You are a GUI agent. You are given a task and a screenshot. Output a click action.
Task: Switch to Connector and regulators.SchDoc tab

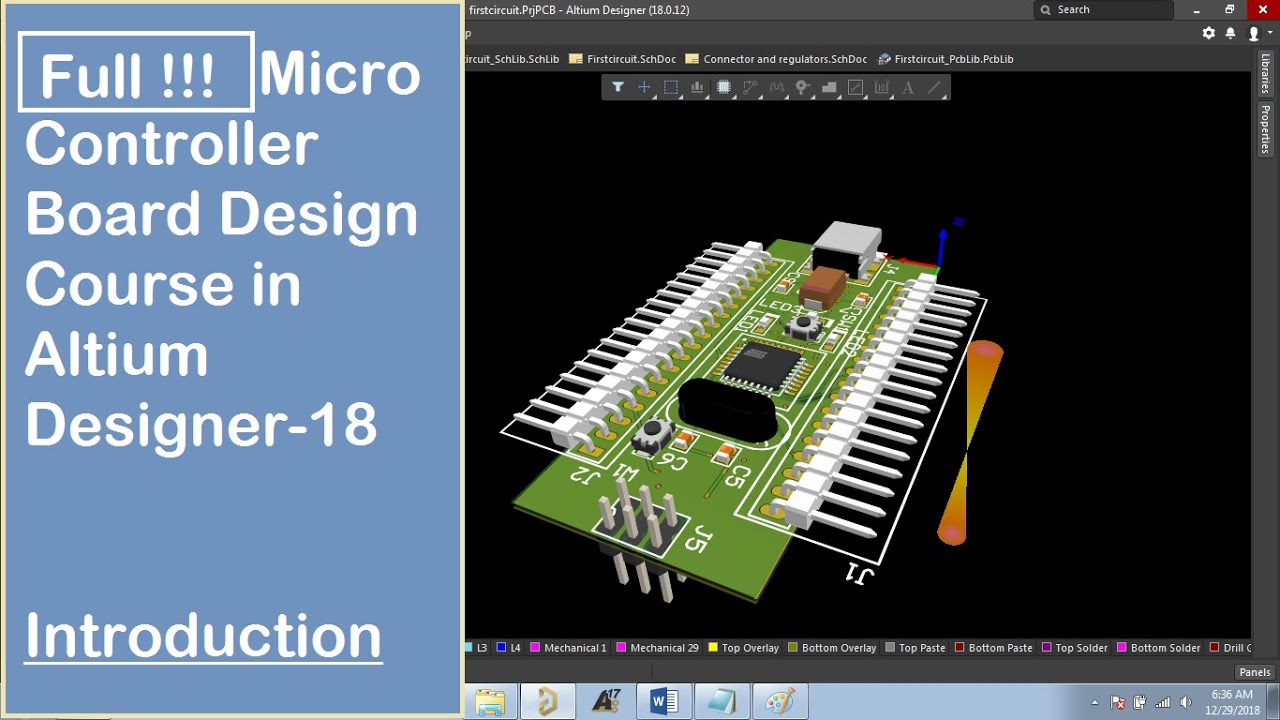pyautogui.click(x=776, y=59)
